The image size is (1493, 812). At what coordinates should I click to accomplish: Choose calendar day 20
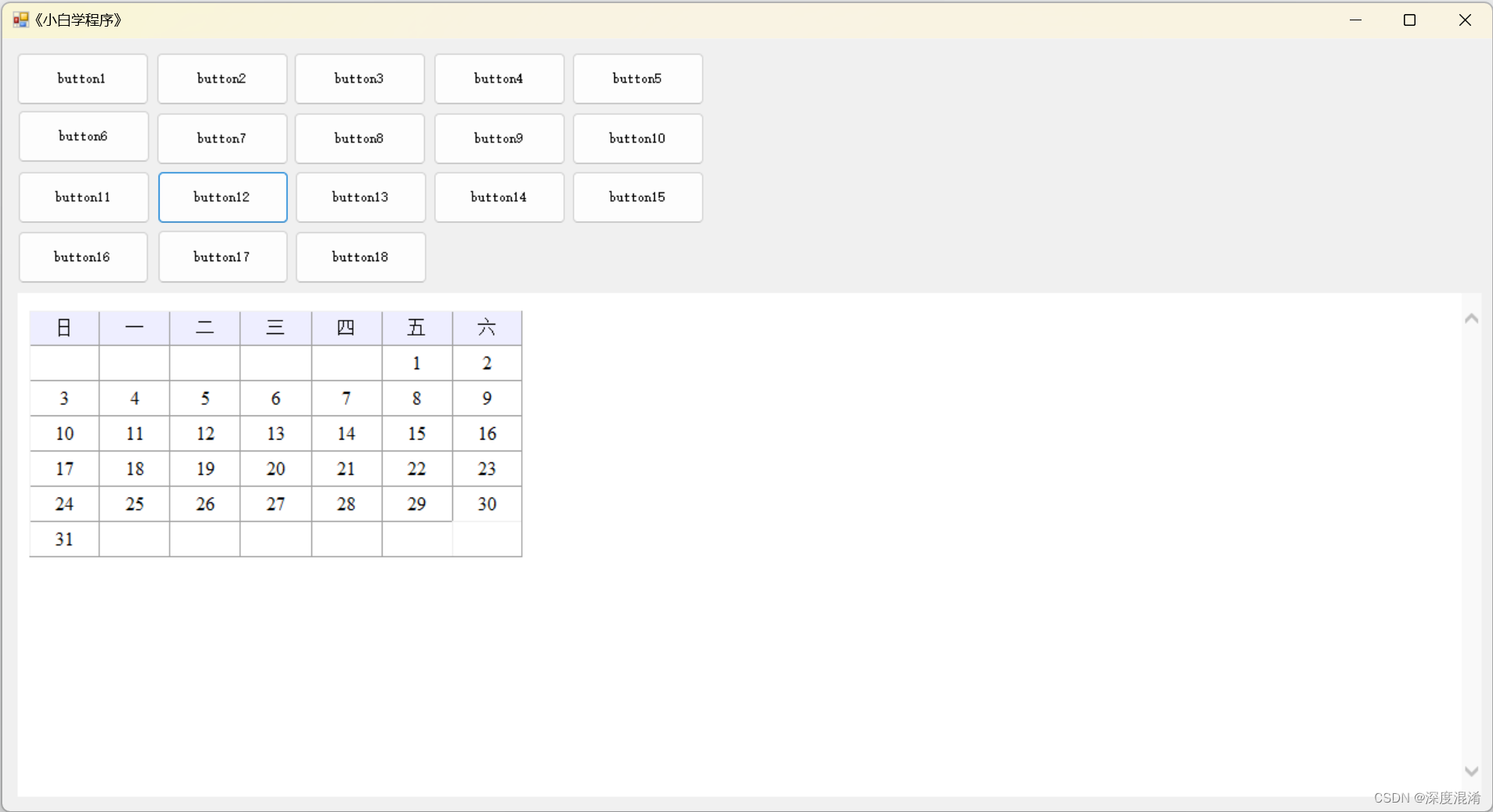tap(275, 469)
